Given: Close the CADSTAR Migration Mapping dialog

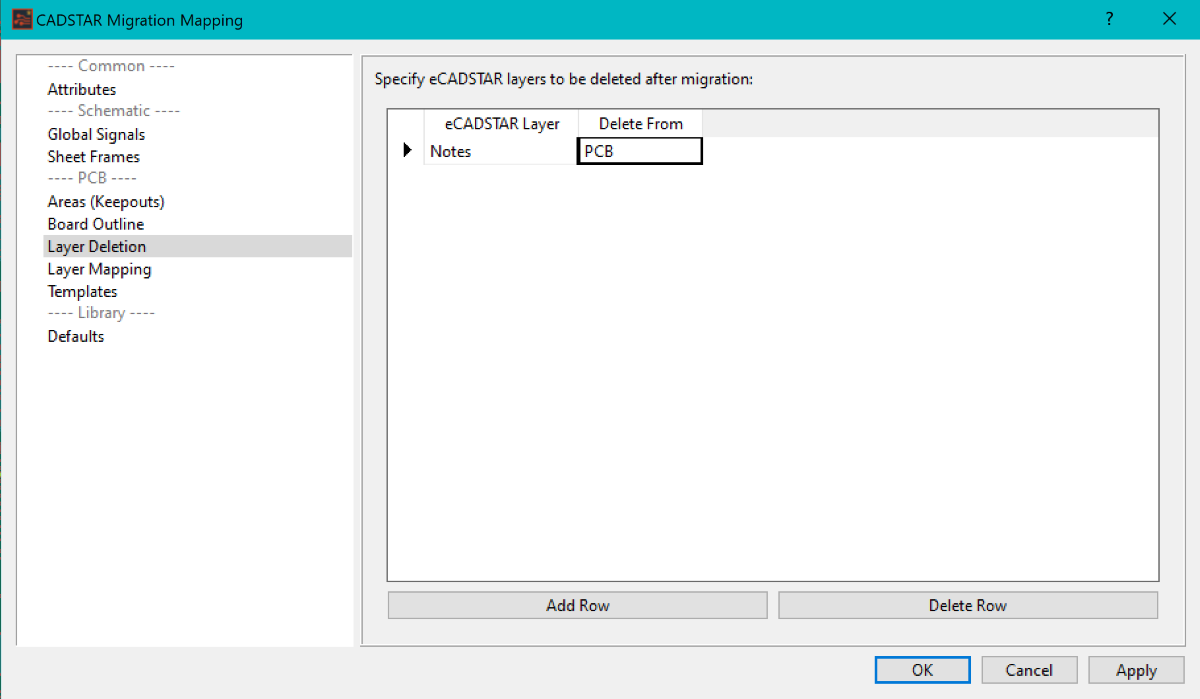Looking at the screenshot, I should (x=1169, y=19).
